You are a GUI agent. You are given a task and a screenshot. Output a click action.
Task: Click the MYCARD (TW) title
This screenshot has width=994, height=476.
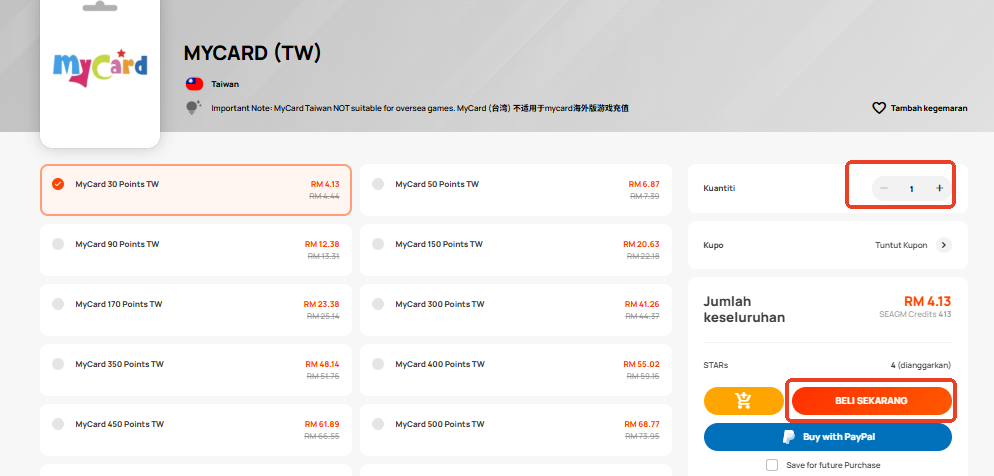pyautogui.click(x=252, y=54)
